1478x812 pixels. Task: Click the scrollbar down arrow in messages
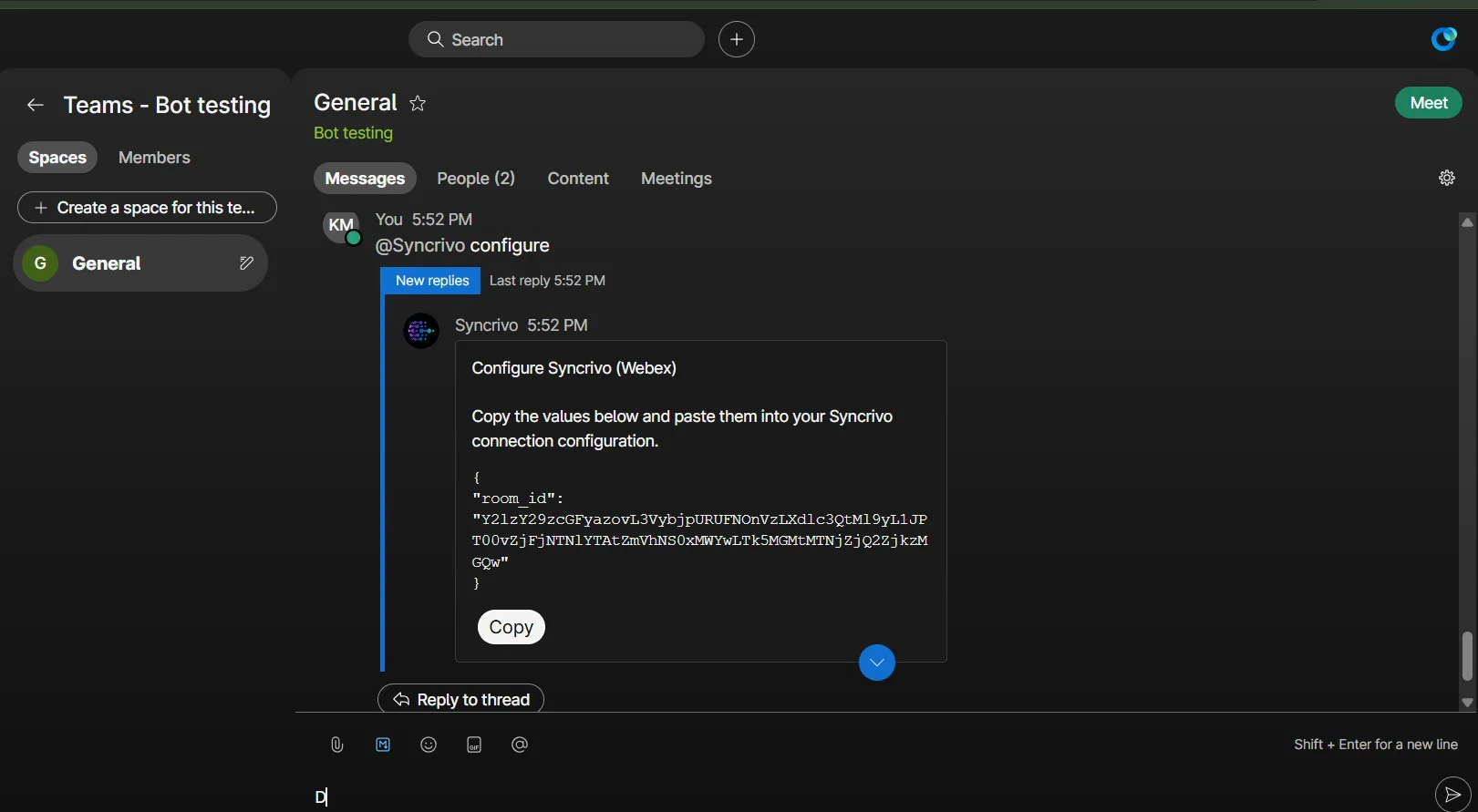(x=1467, y=703)
